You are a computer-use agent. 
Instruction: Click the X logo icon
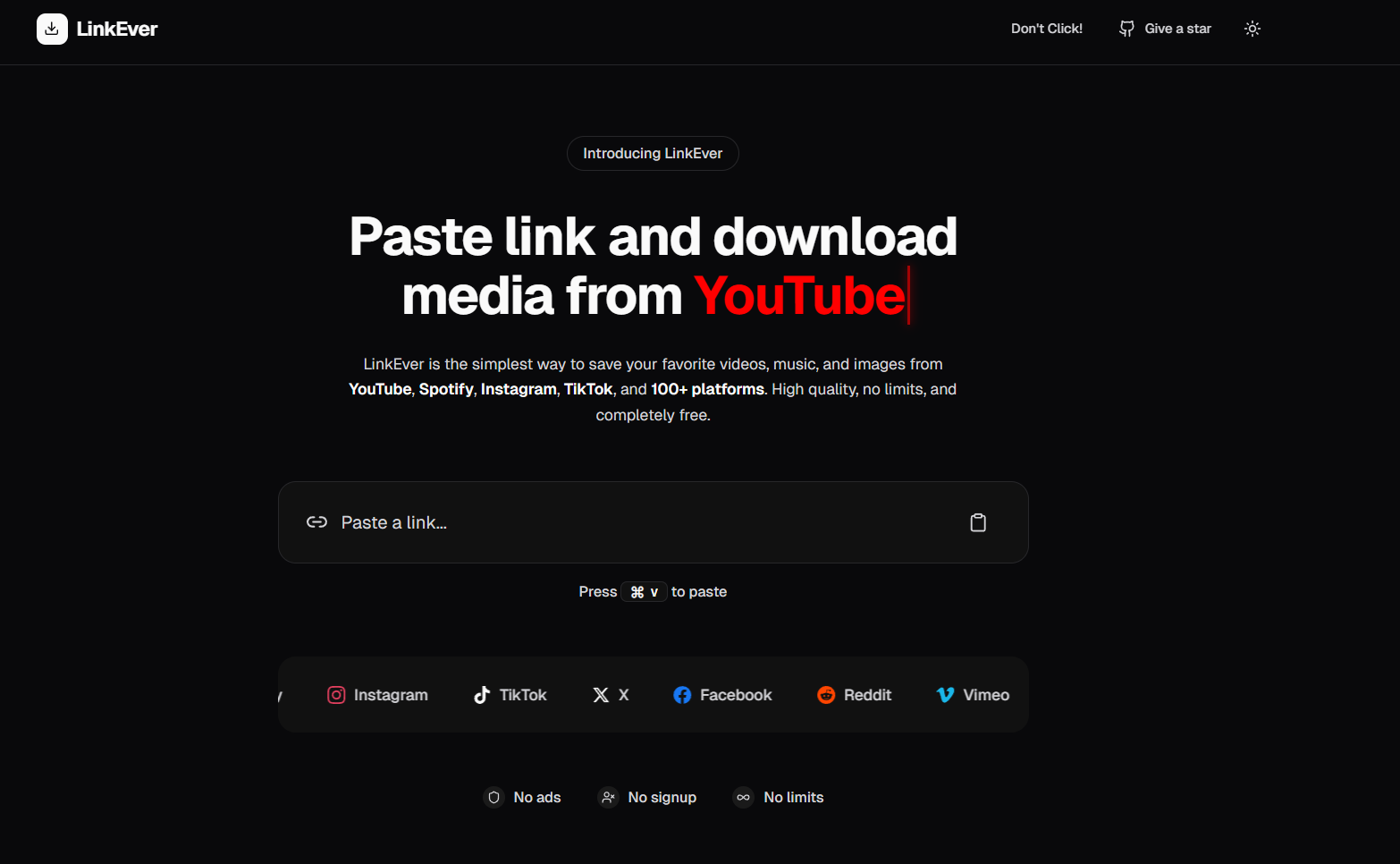tap(601, 695)
